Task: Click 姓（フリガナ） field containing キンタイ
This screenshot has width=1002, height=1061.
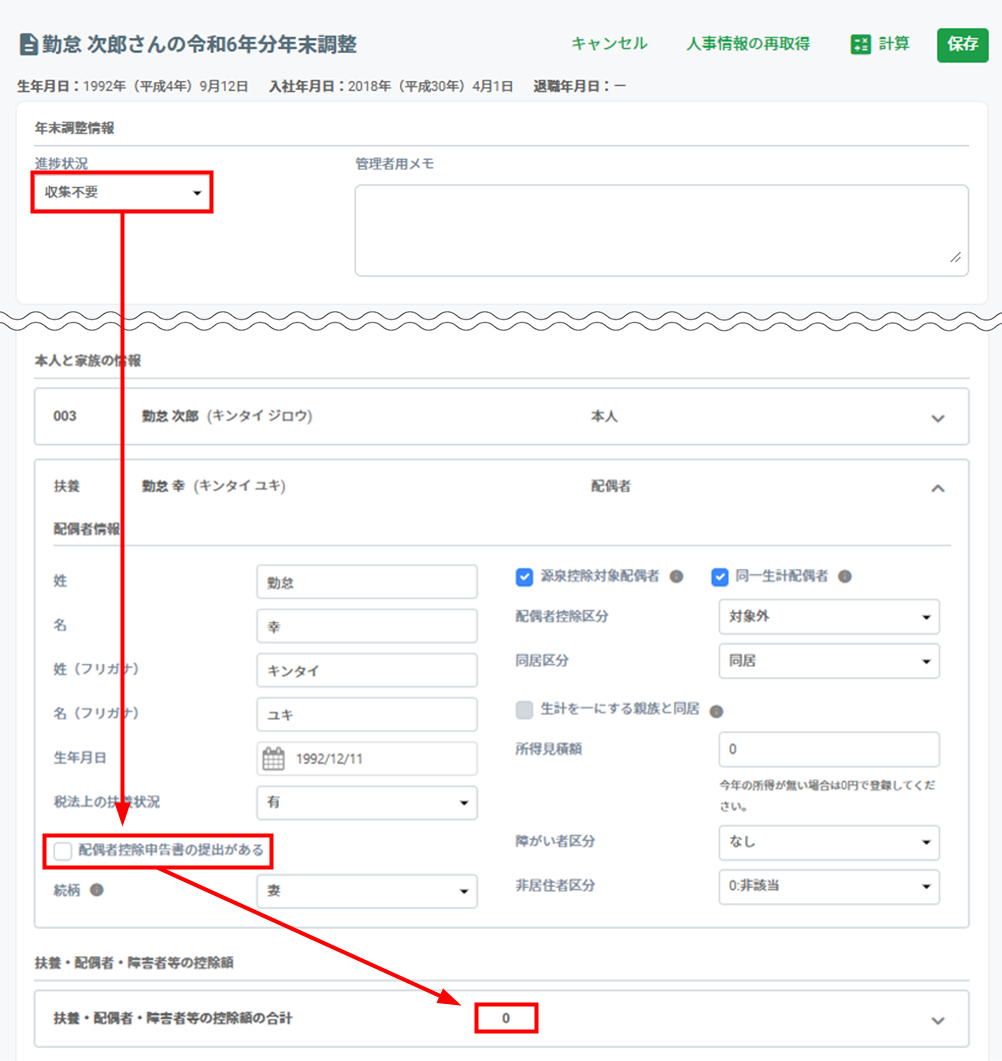Action: click(367, 671)
